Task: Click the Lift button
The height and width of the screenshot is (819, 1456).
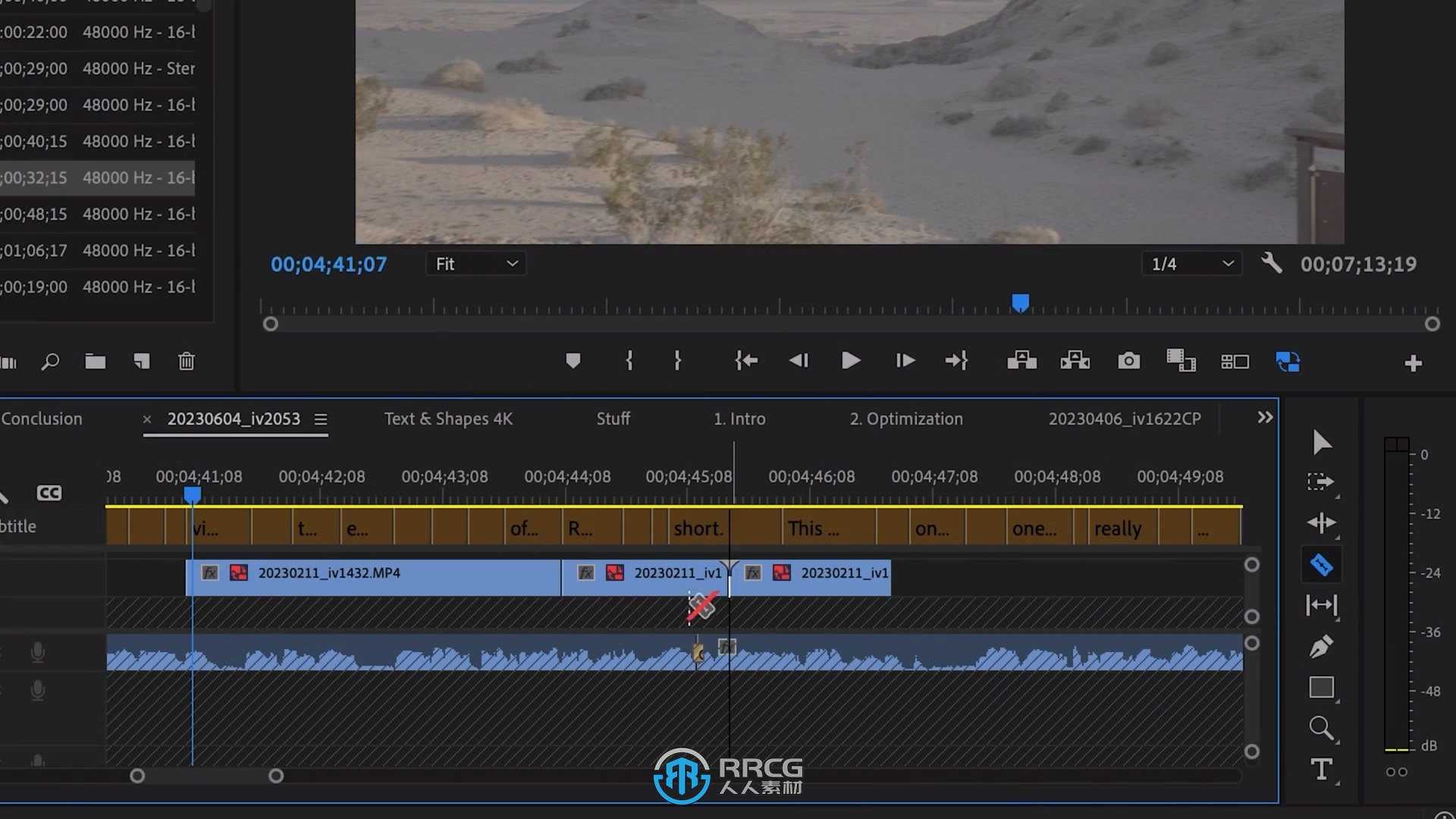Action: coord(1021,361)
